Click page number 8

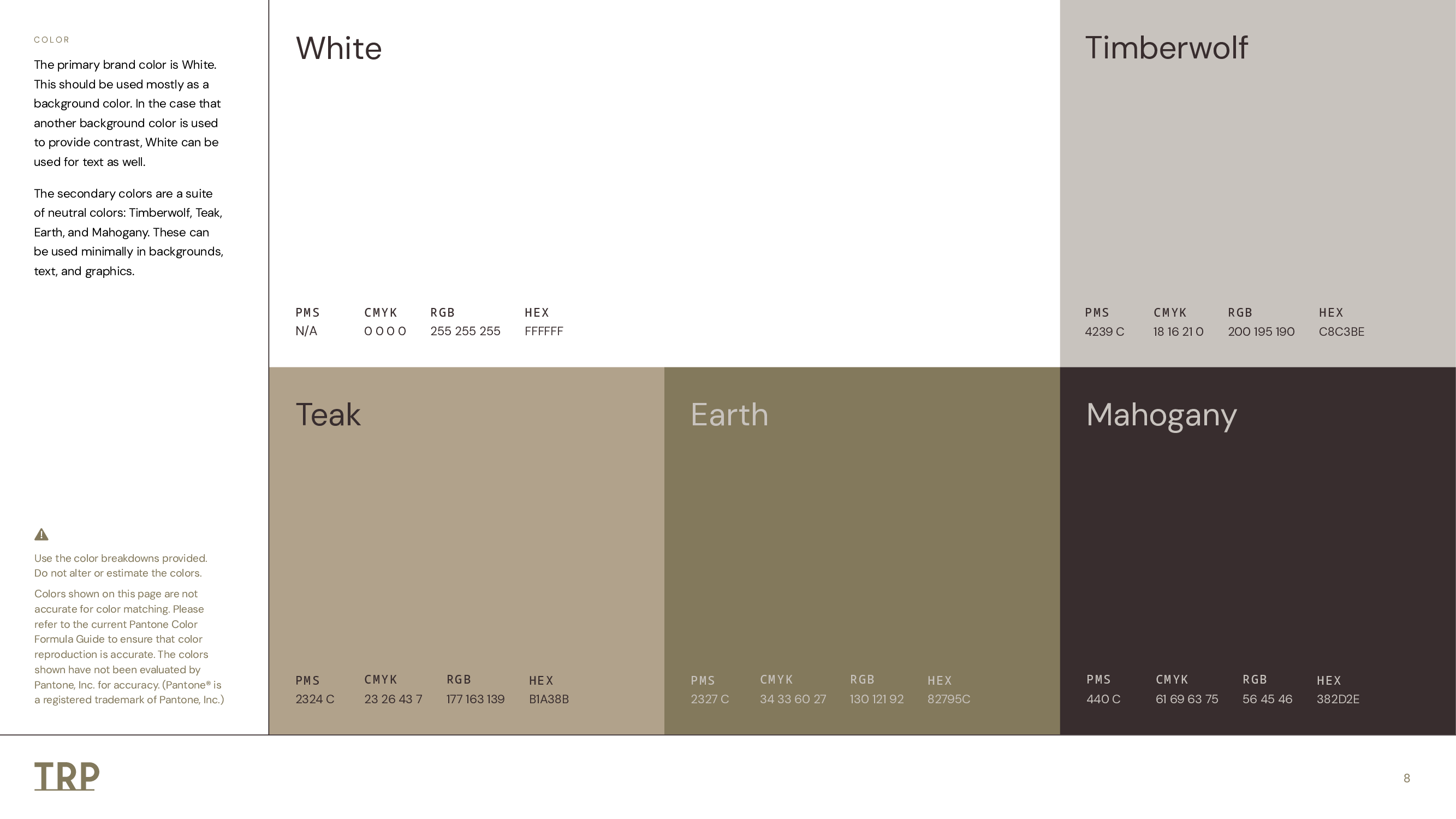coord(1406,778)
